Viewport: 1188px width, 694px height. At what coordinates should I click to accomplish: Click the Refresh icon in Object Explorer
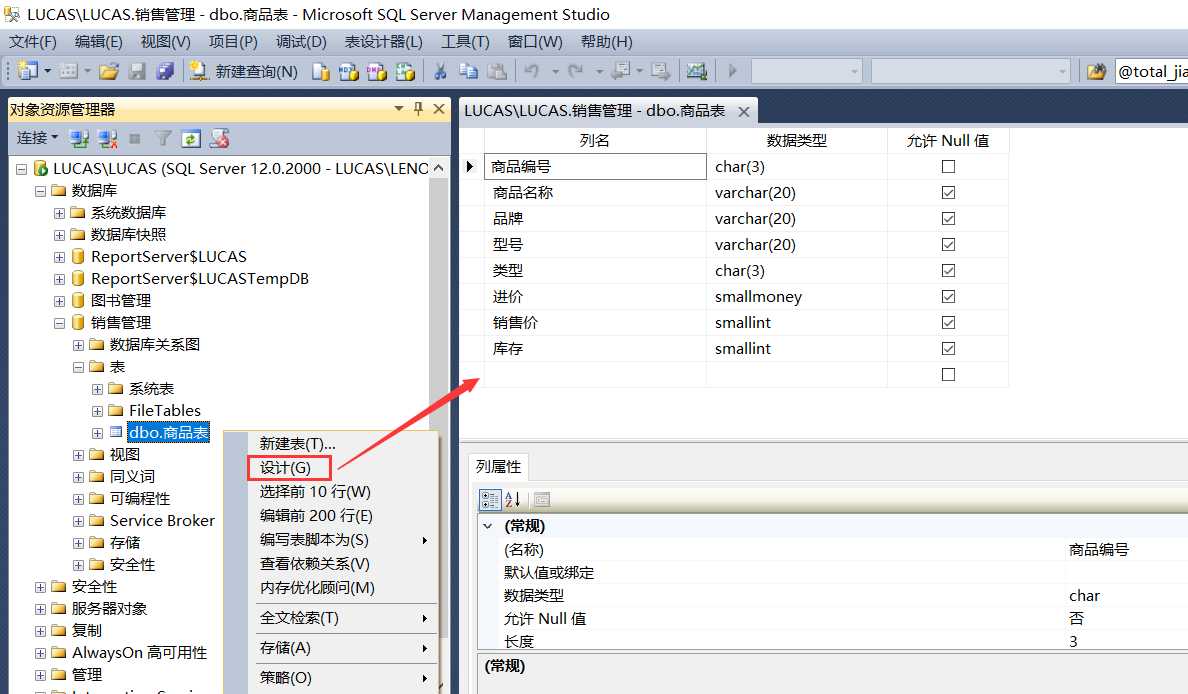tap(191, 139)
